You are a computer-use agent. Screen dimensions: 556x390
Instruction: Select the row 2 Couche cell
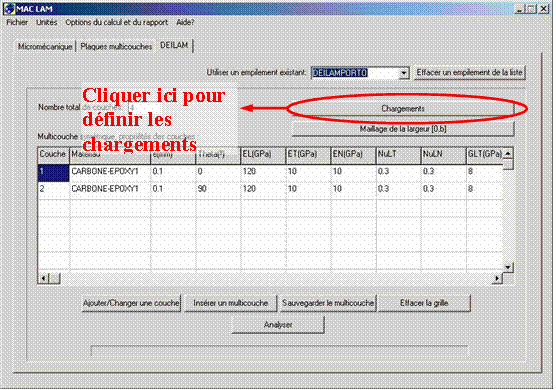click(54, 190)
